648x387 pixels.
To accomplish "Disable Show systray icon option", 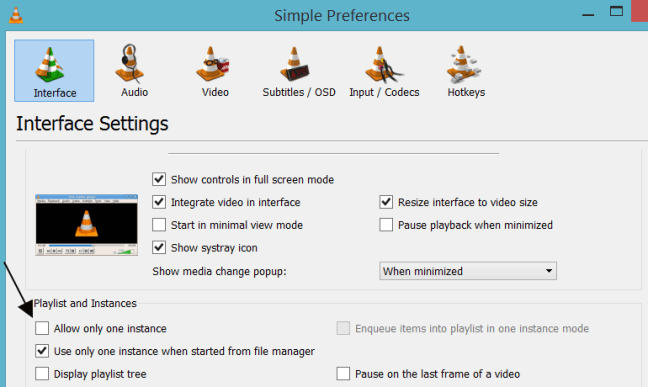I will coord(159,248).
